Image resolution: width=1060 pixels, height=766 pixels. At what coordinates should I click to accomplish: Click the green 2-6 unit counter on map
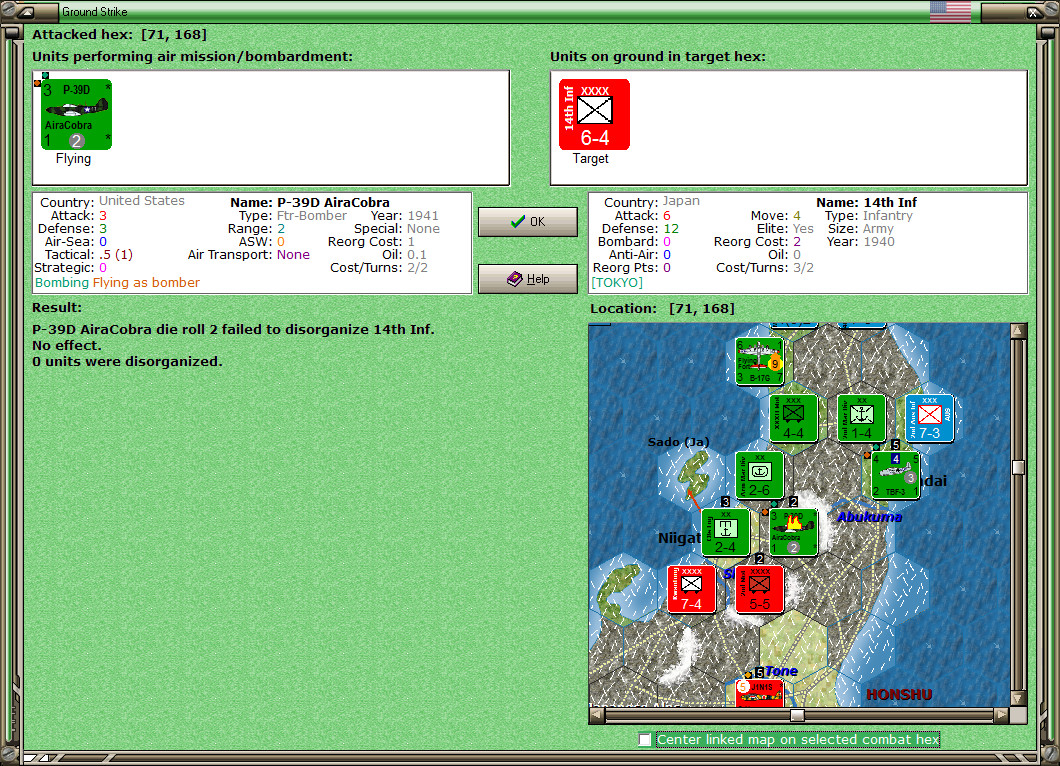[x=760, y=475]
